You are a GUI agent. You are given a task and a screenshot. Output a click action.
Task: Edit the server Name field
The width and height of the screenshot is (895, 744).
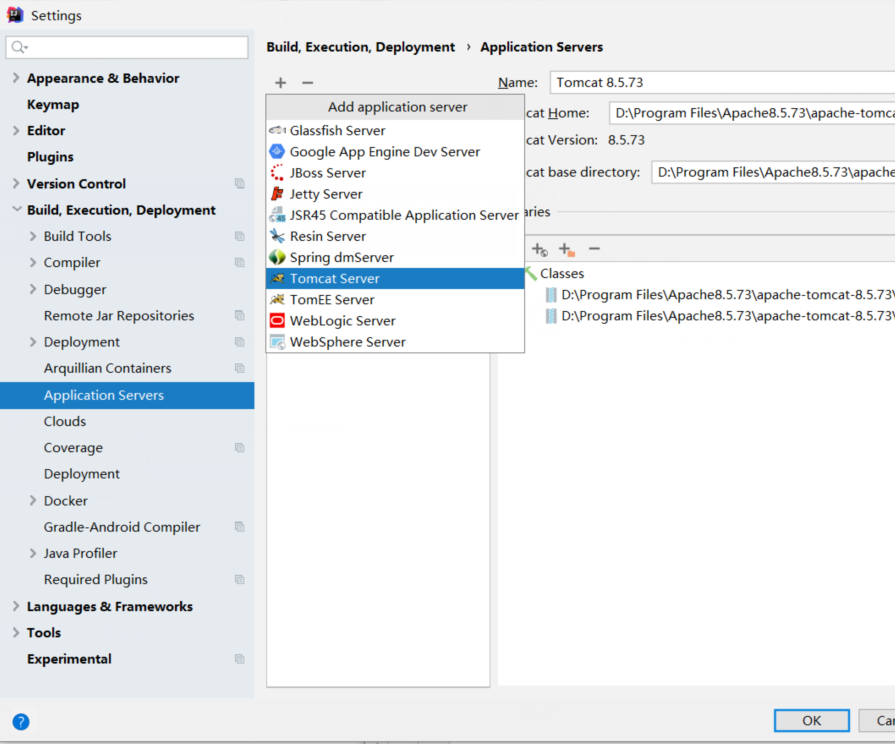pyautogui.click(x=722, y=82)
